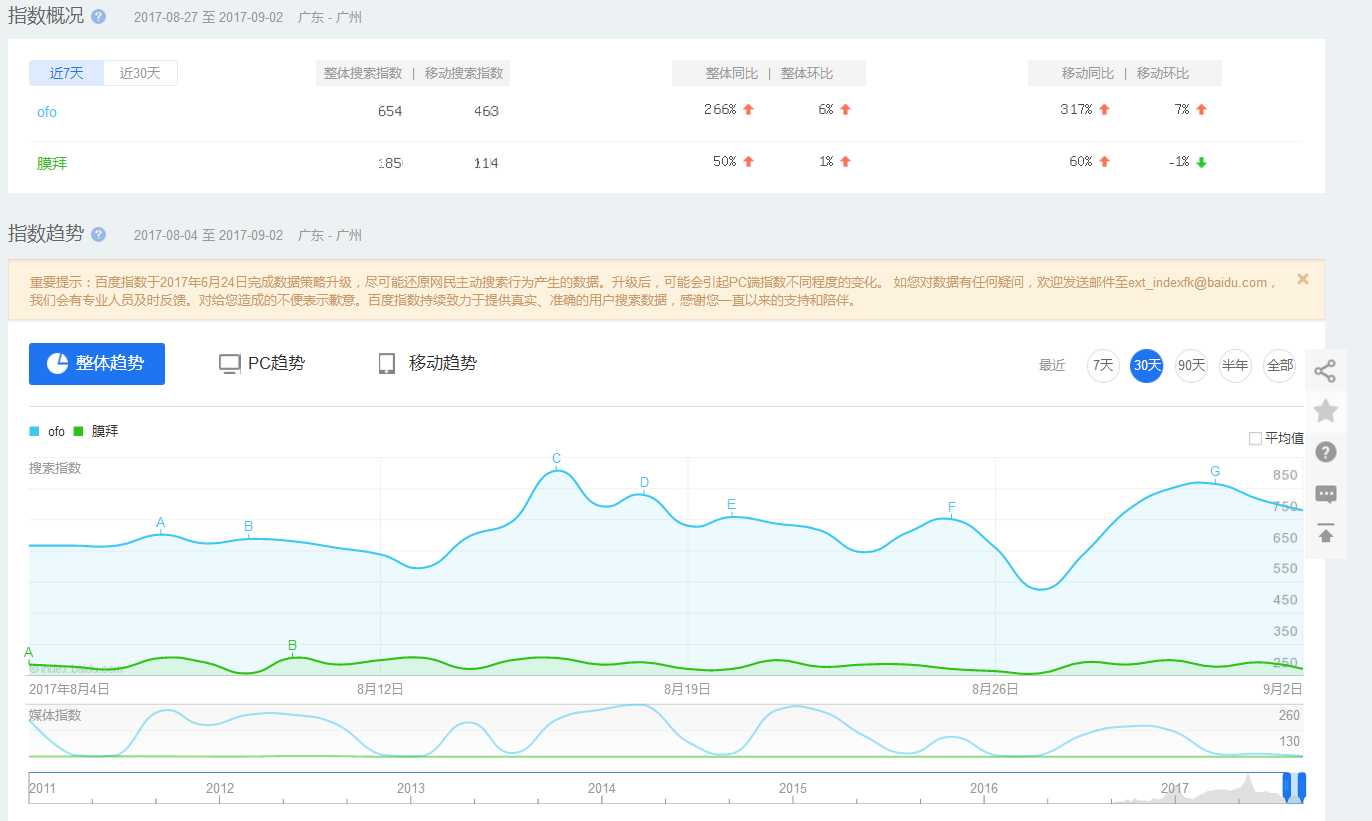1372x821 pixels.
Task: Click the red up arrow beside 60%
Action: point(1104,161)
